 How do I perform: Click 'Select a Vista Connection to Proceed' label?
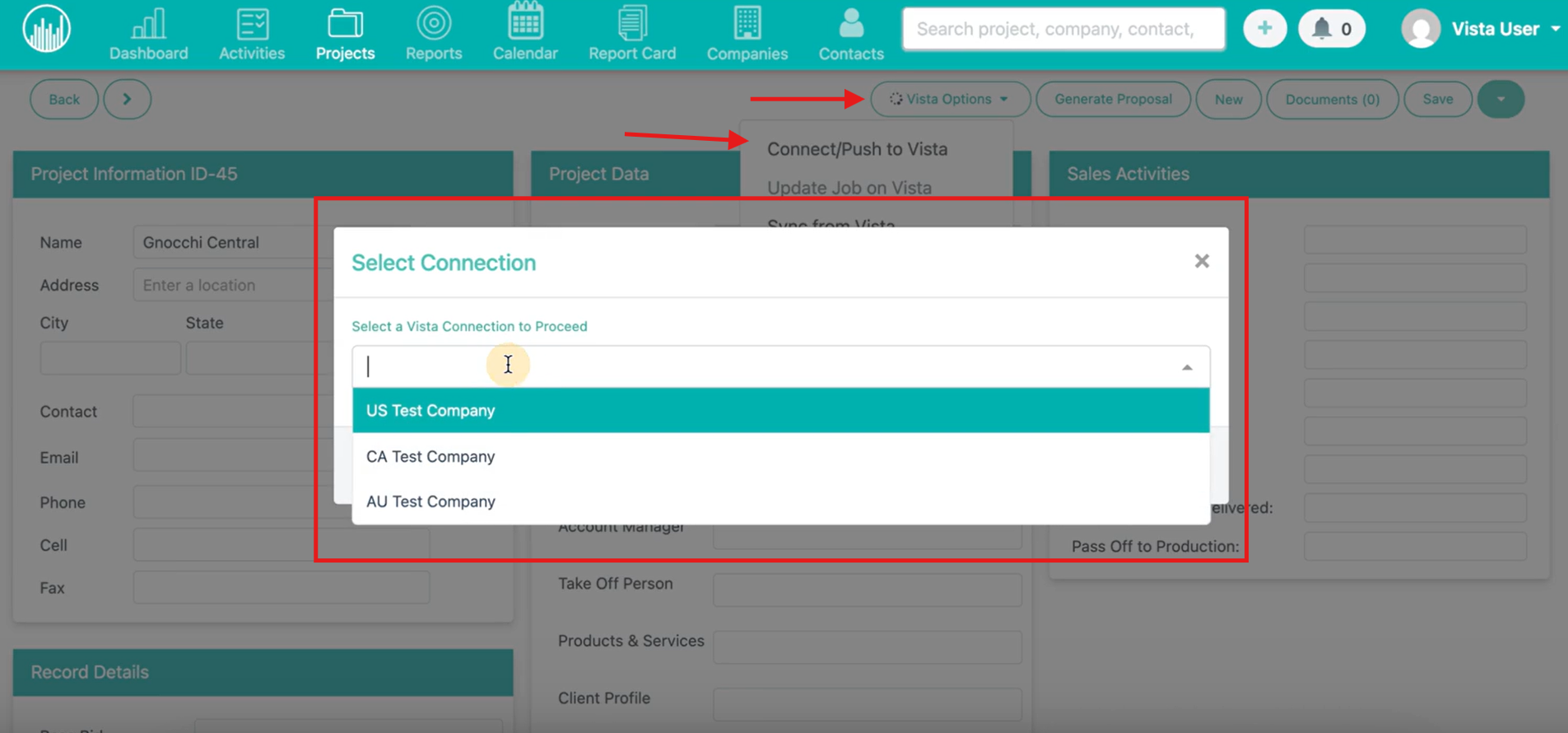tap(469, 326)
